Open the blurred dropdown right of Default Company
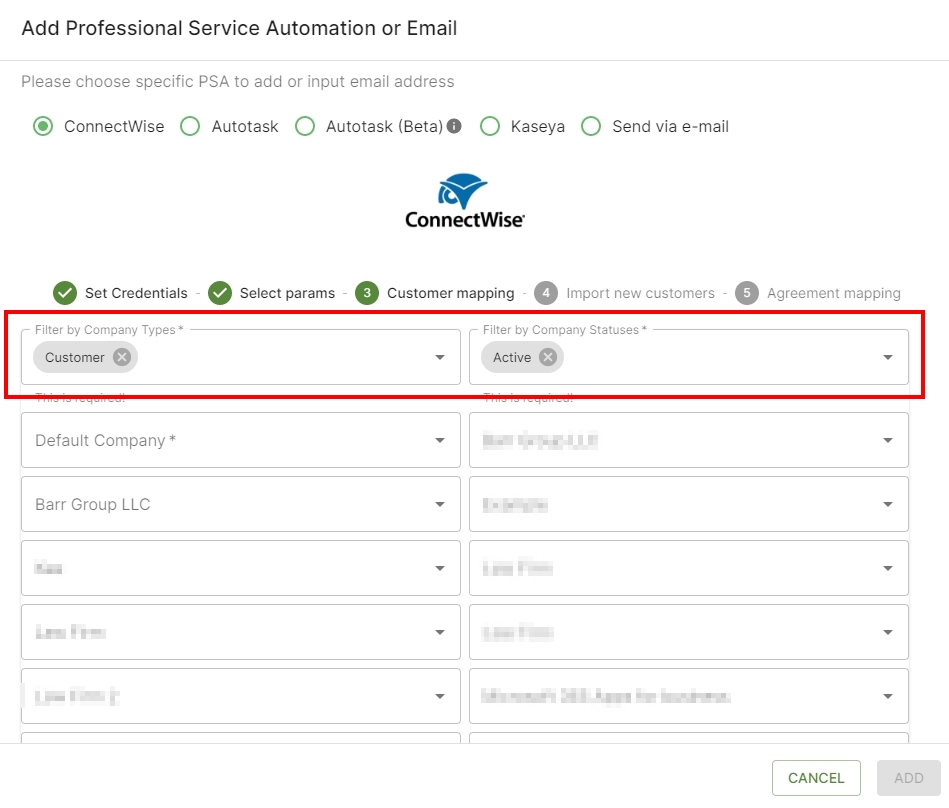The width and height of the screenshot is (949, 808). tap(689, 440)
